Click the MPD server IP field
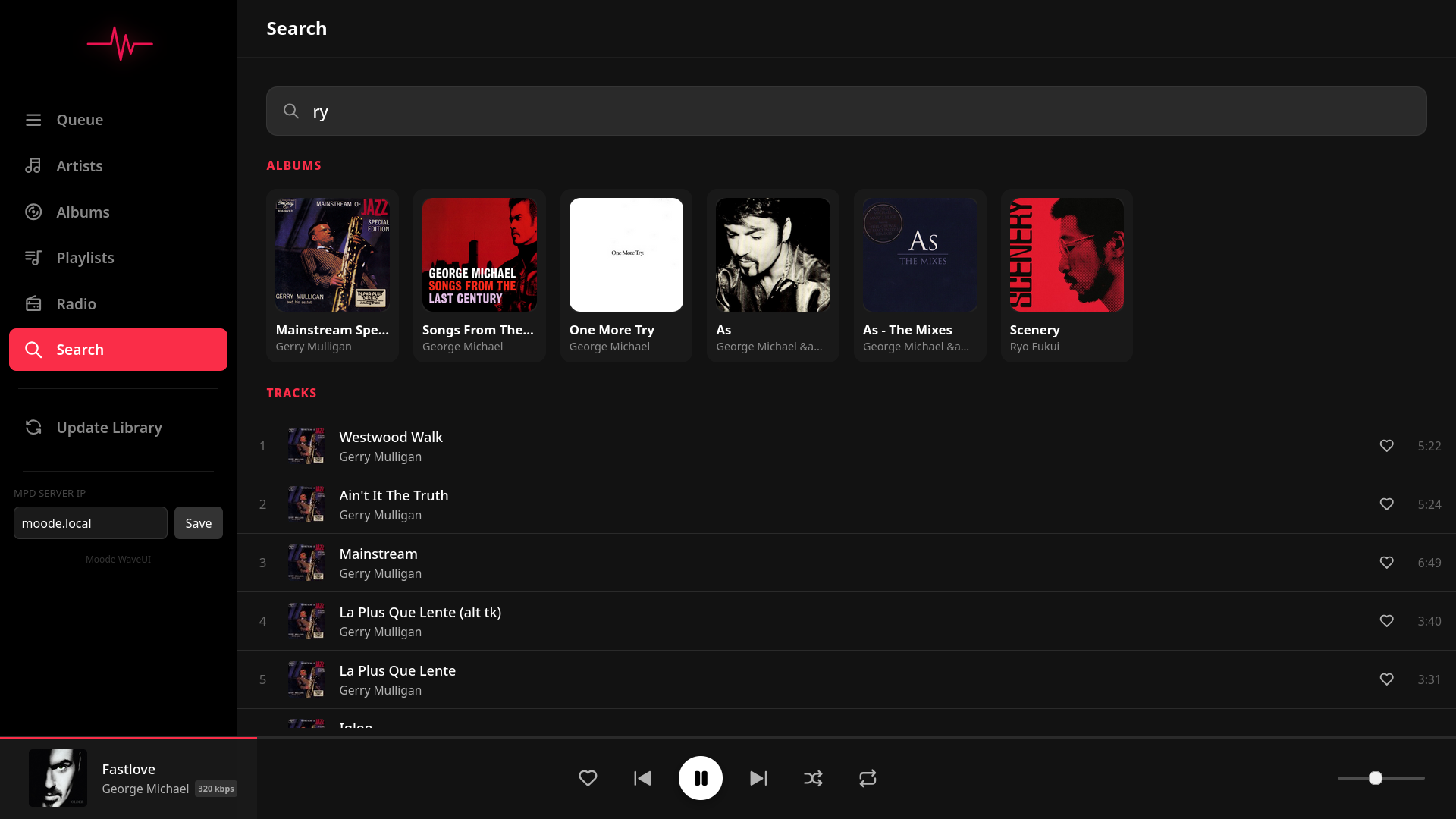 [x=90, y=523]
